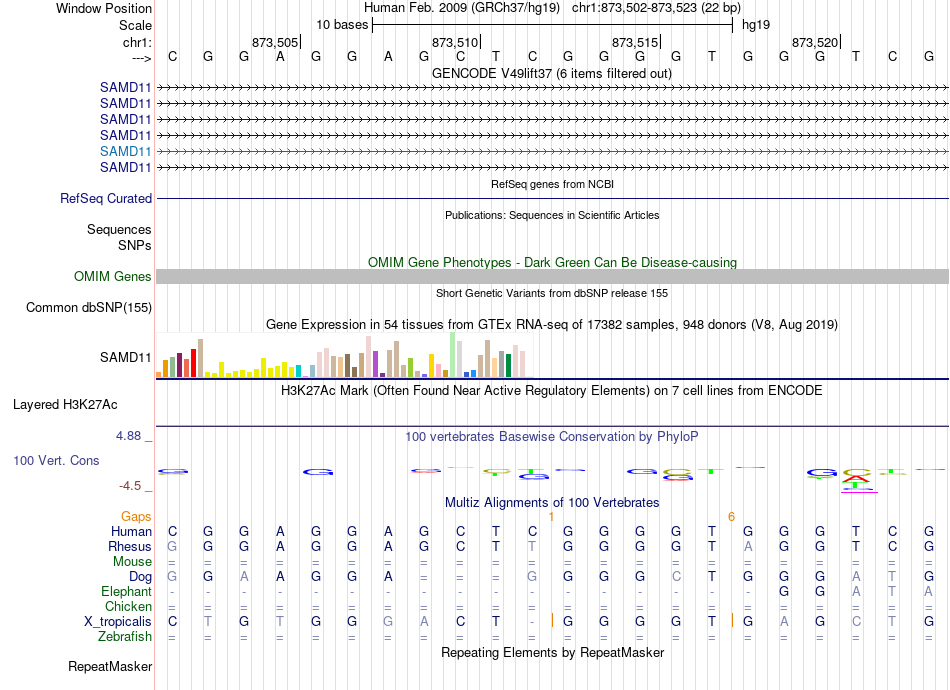Screen dimensions: 950x690
Task: Click the genome position title chr1:873,502-873,523
Action: 656,8
